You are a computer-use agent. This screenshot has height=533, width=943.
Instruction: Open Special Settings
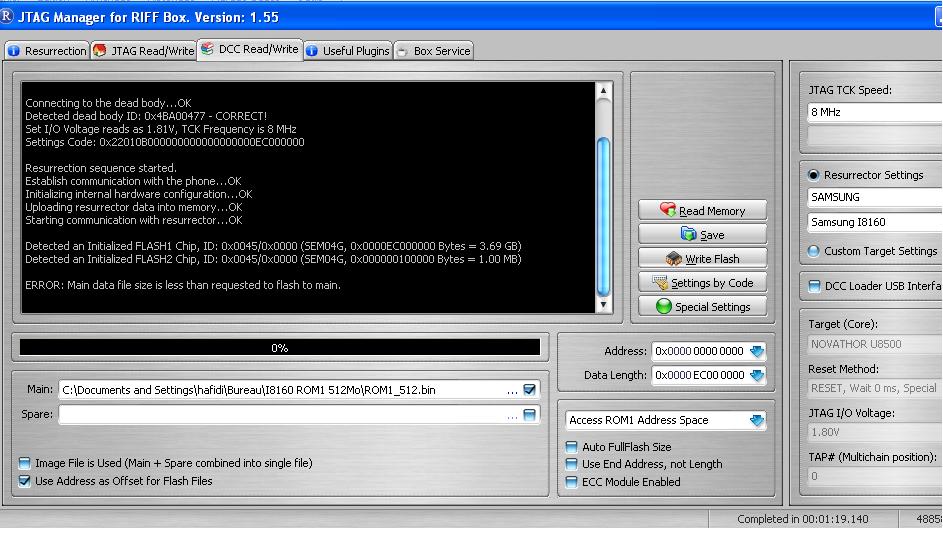point(702,307)
